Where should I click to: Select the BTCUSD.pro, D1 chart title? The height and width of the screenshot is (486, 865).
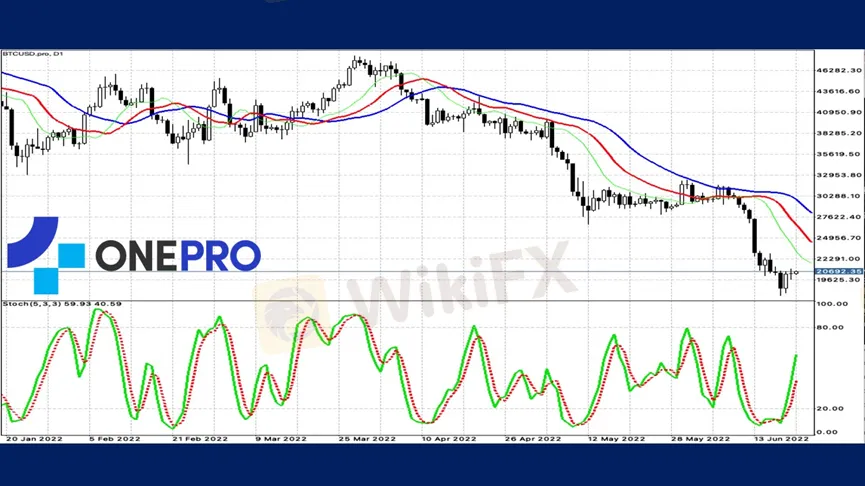coord(31,53)
